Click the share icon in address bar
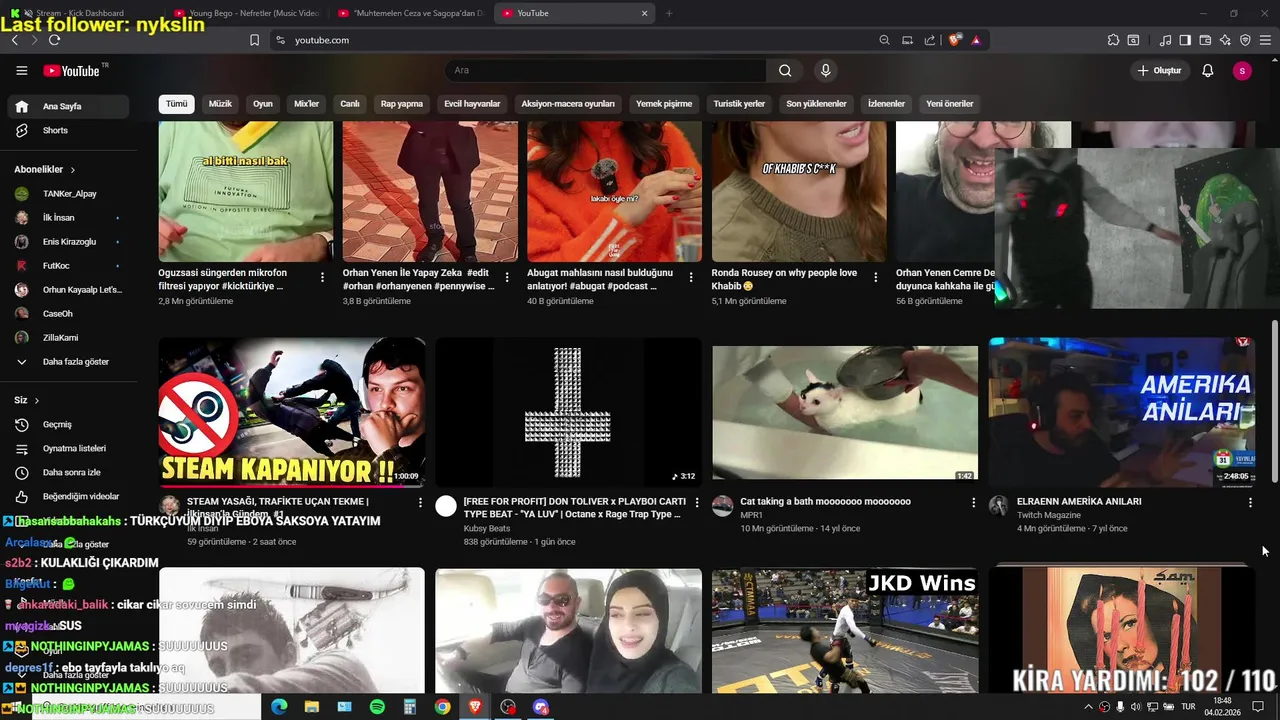The height and width of the screenshot is (720, 1280). 930,40
